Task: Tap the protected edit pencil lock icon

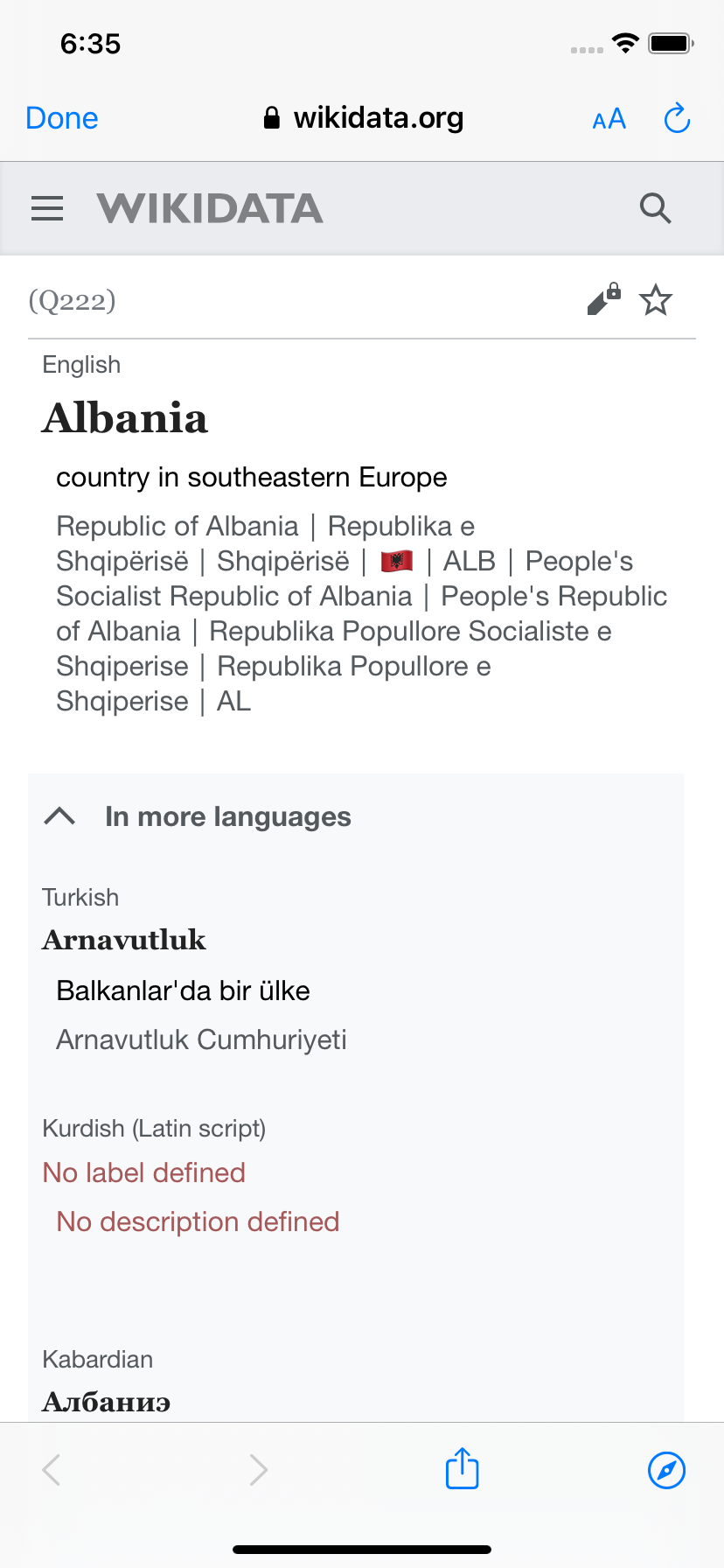Action: pyautogui.click(x=604, y=299)
